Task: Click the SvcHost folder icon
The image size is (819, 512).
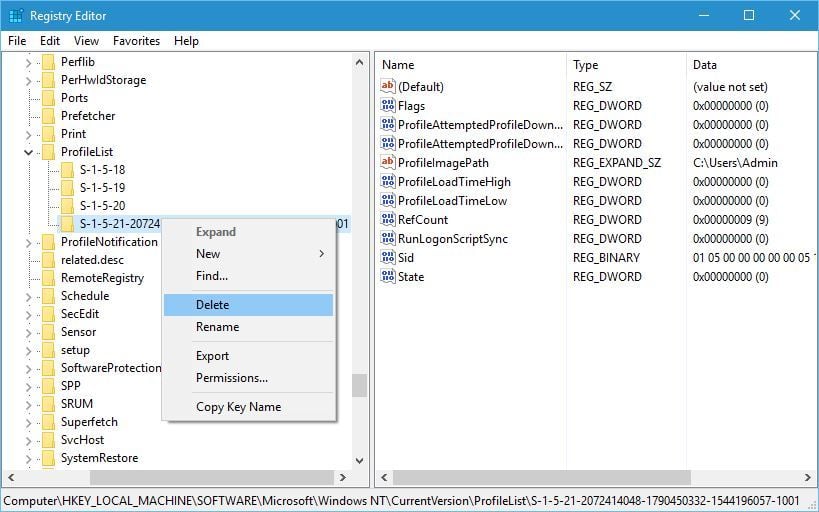Action: pyautogui.click(x=49, y=440)
